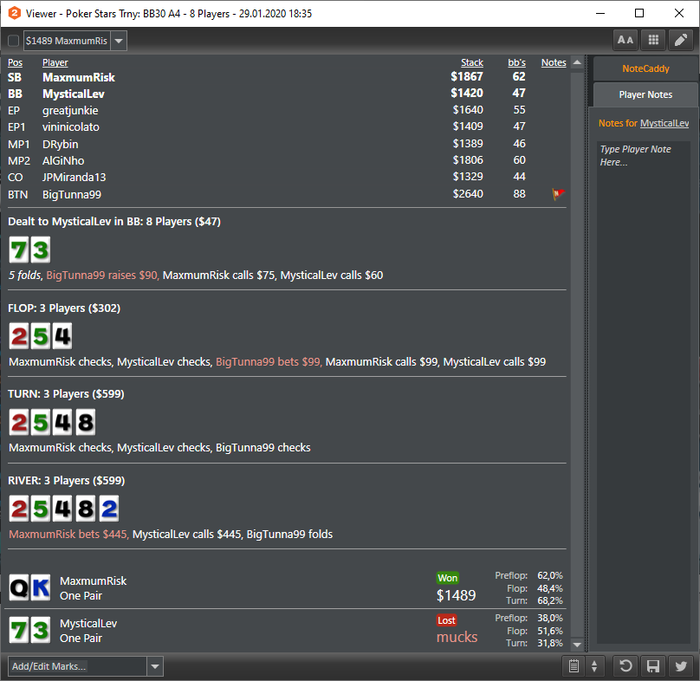700x681 pixels.
Task: Click the Q card in MaxmumRisk showdown
Action: point(19,588)
